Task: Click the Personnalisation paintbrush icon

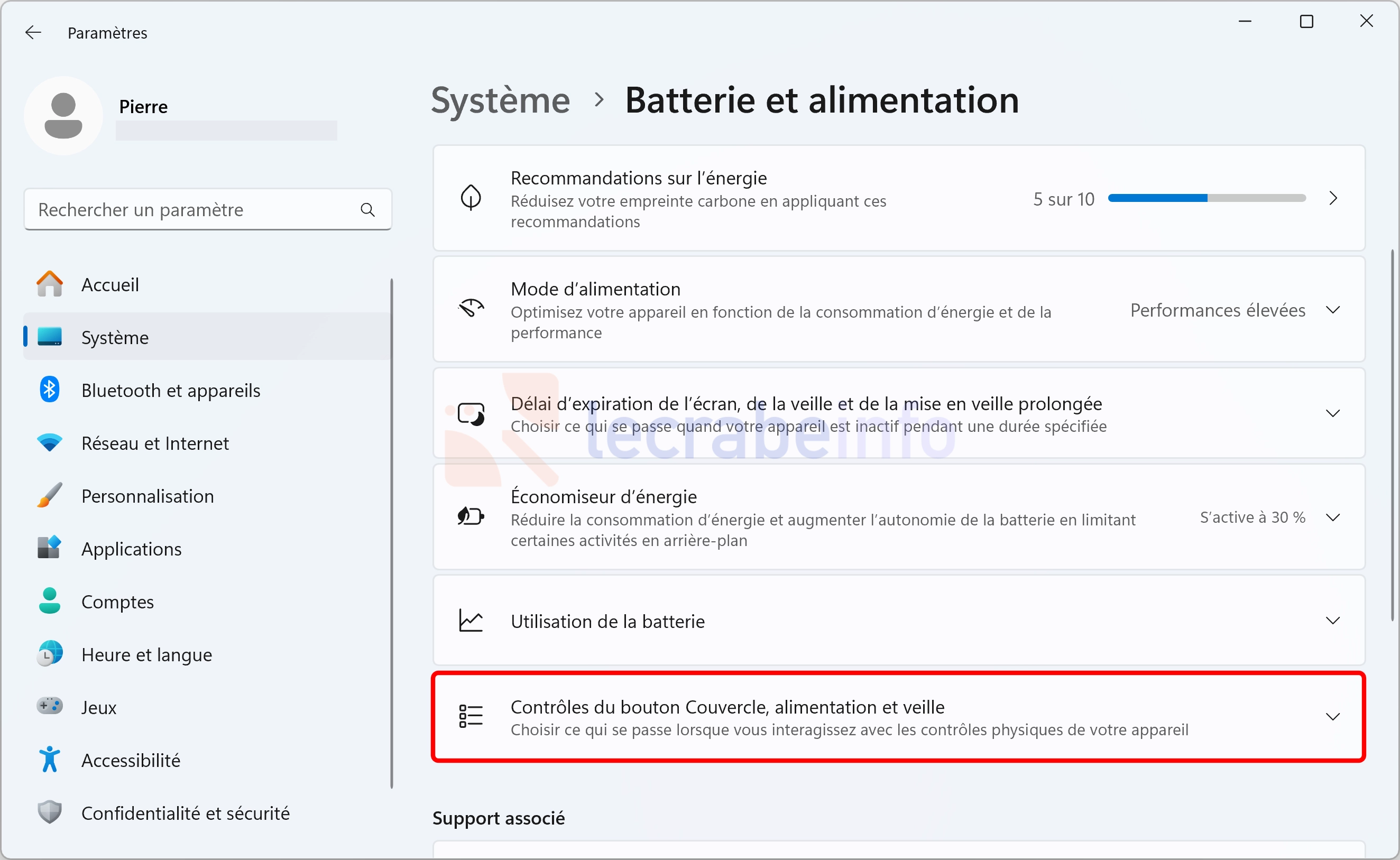Action: 50,495
